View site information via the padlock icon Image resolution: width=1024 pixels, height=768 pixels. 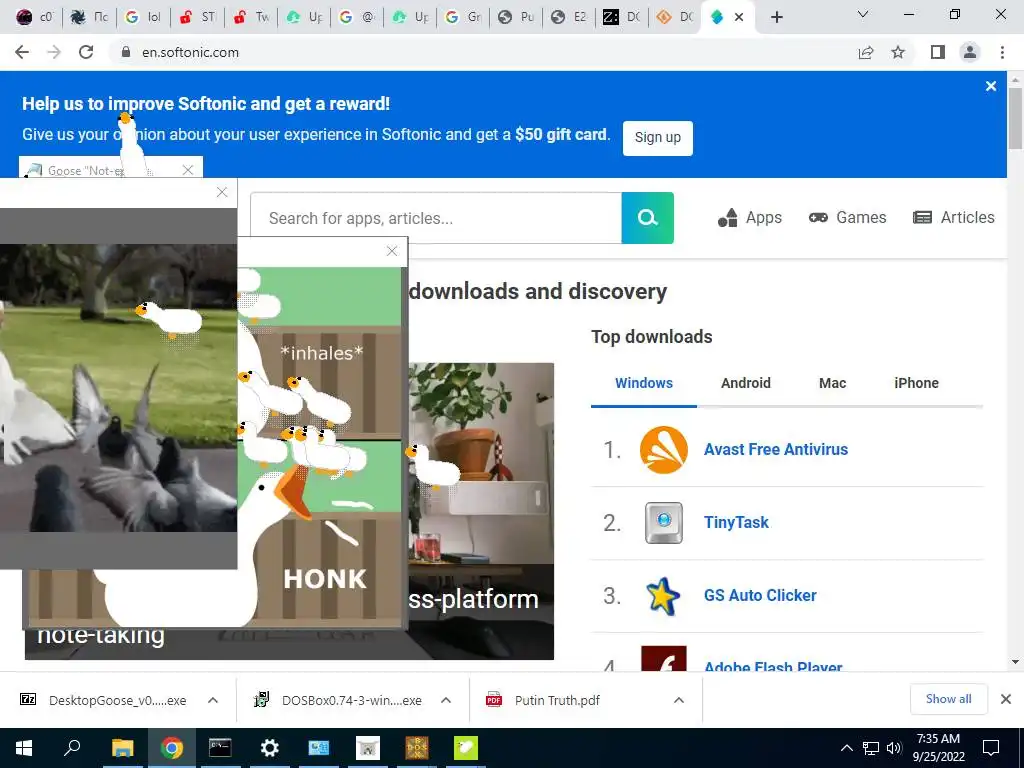pyautogui.click(x=126, y=52)
